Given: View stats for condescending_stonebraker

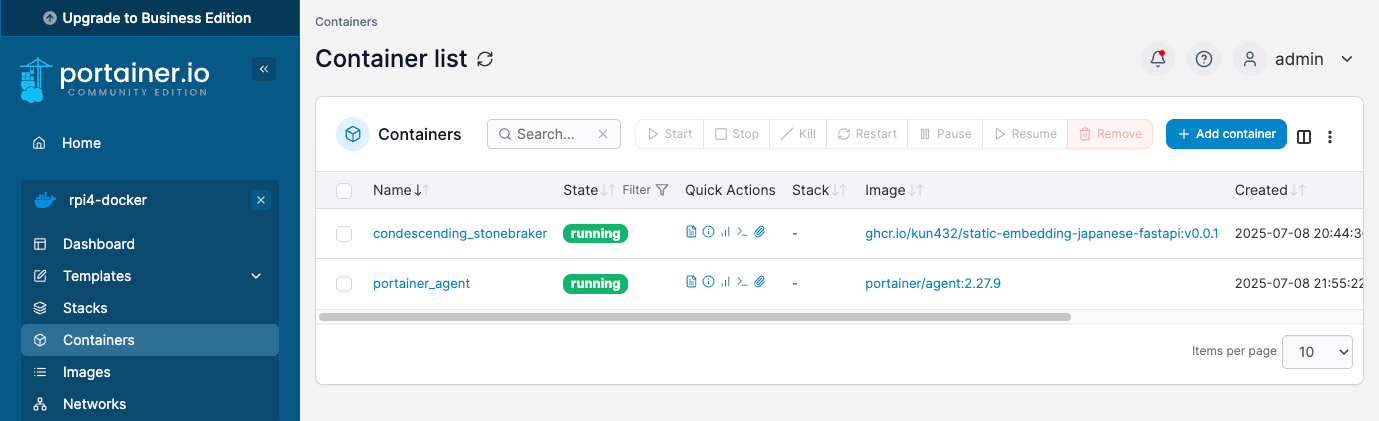Looking at the screenshot, I should 725,232.
